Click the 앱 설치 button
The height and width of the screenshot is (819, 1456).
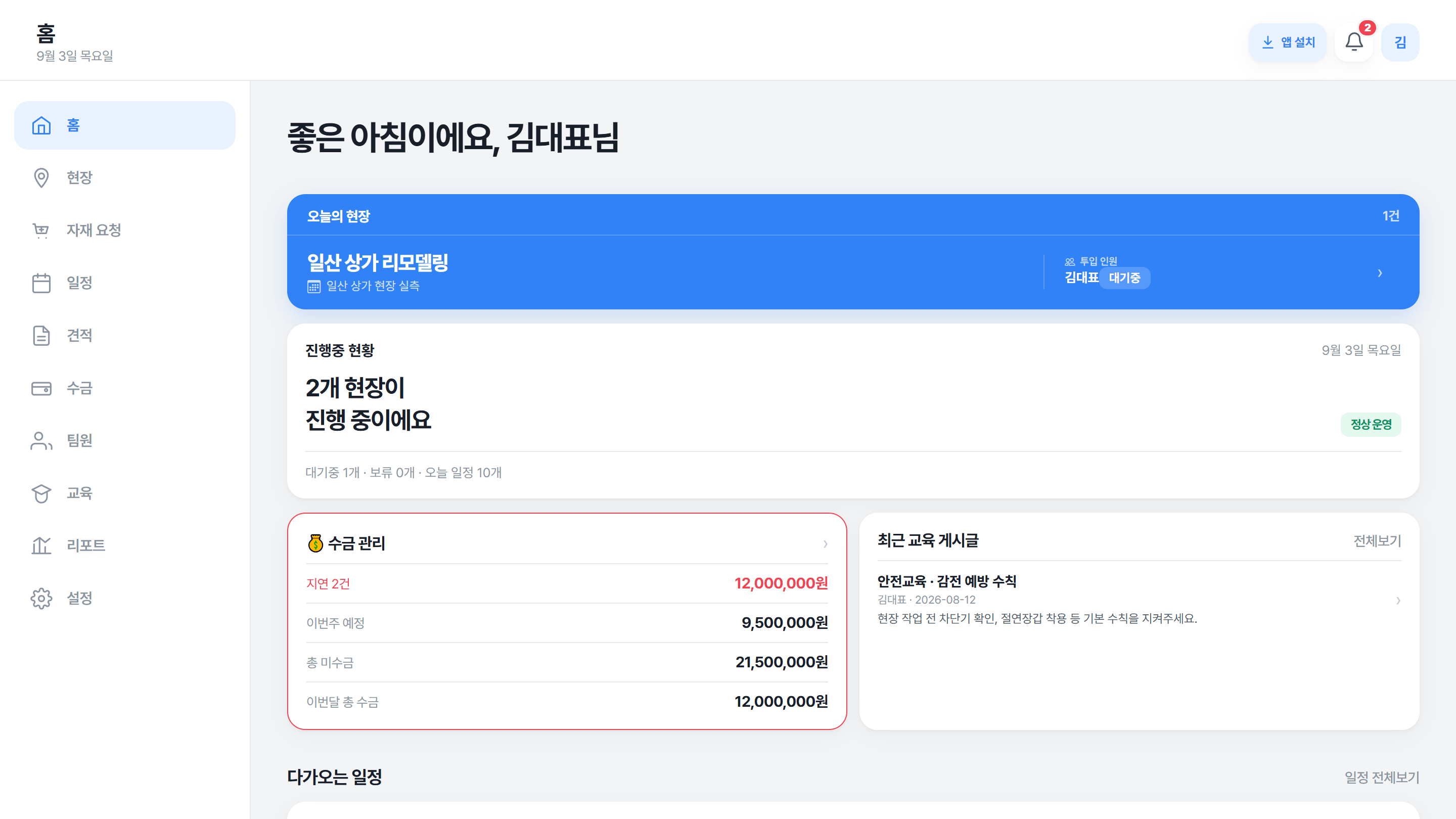point(1287,42)
